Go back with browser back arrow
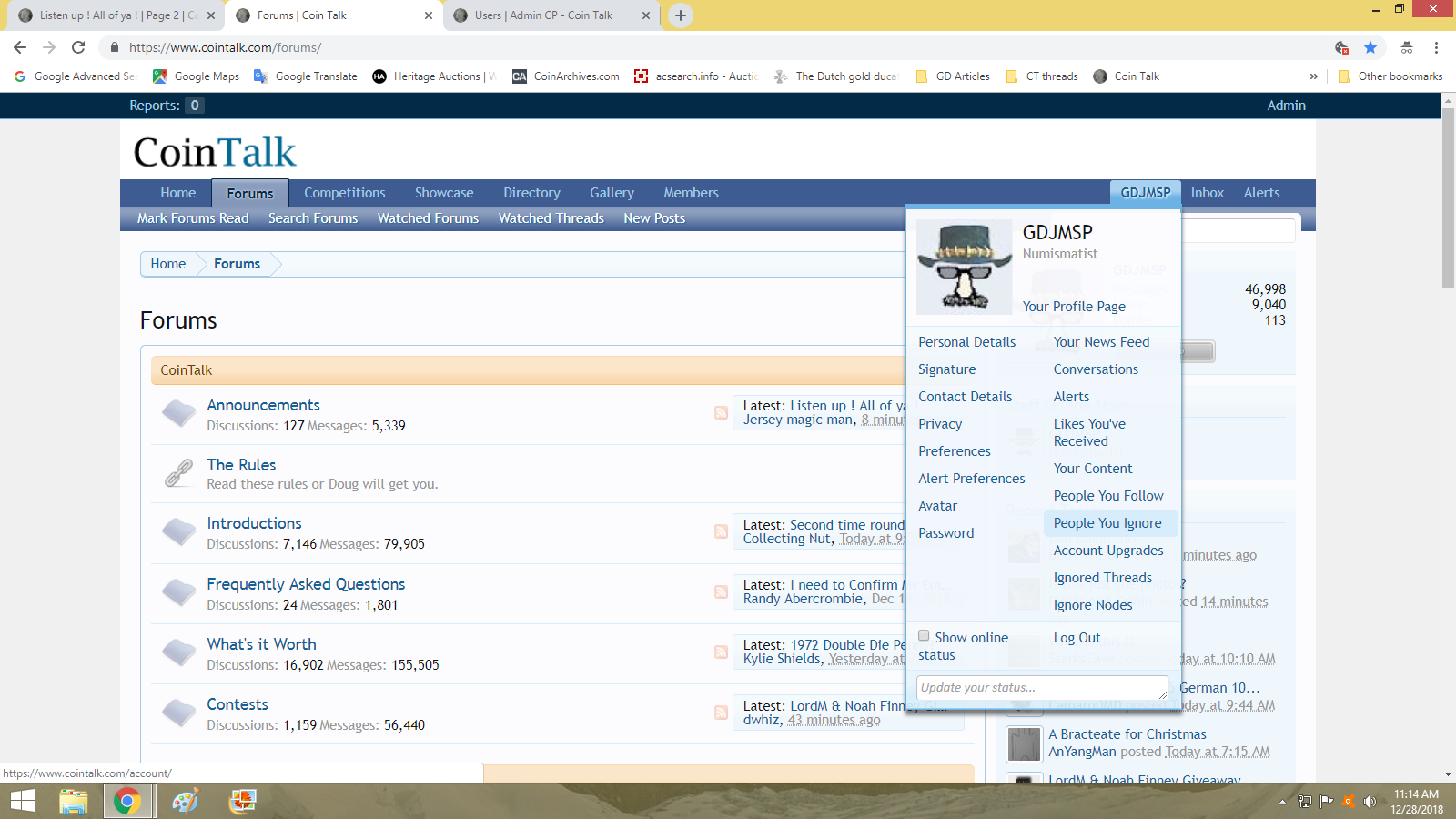Screen dimensions: 1456x819 pos(20,47)
